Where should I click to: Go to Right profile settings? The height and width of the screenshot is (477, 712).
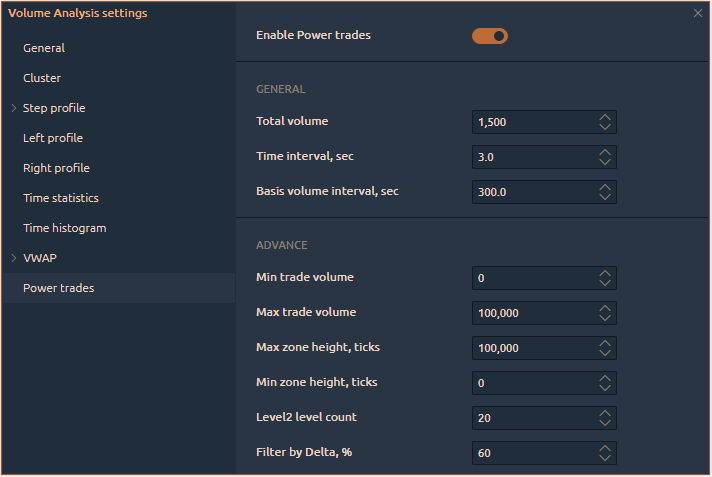click(56, 168)
